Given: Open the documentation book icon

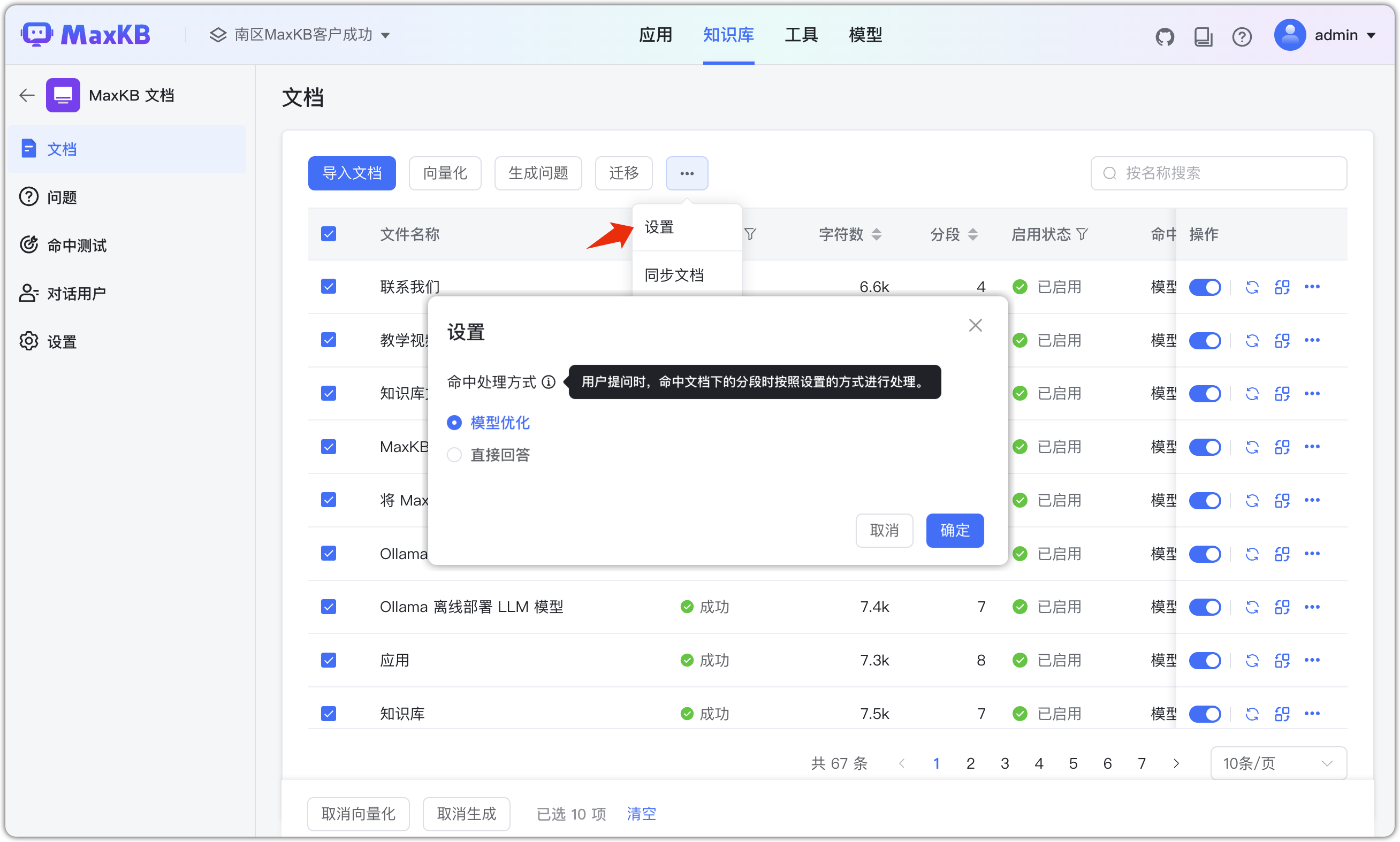Looking at the screenshot, I should click(x=1203, y=36).
